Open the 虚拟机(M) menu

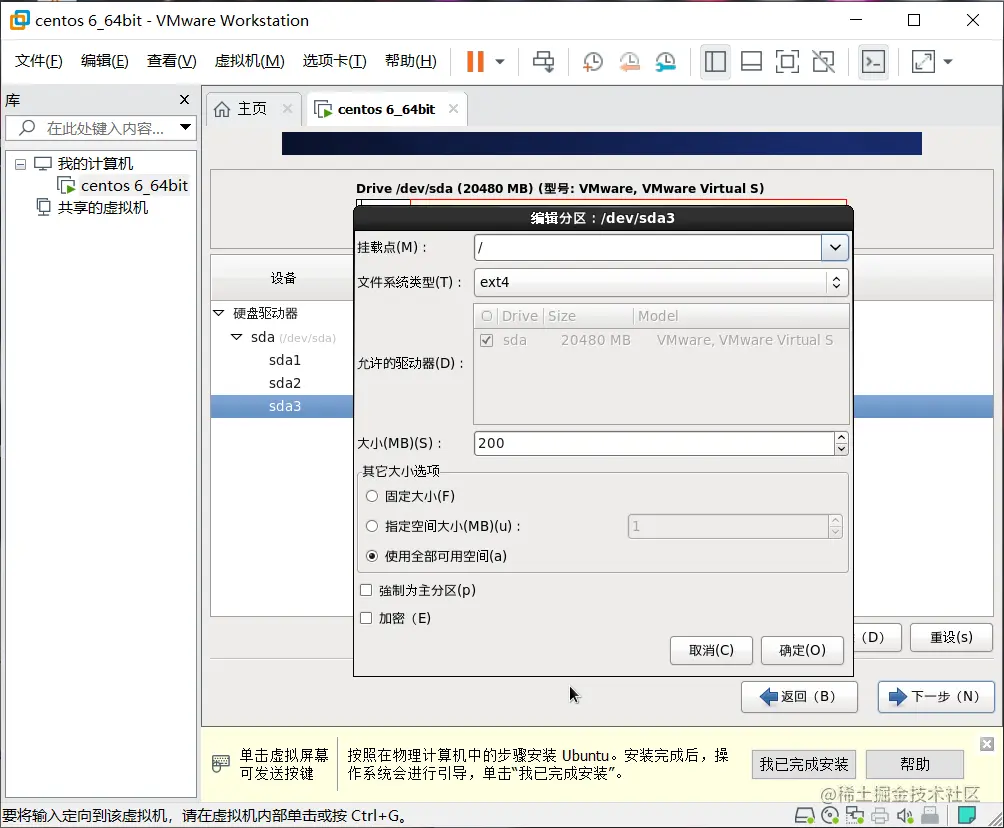tap(249, 61)
